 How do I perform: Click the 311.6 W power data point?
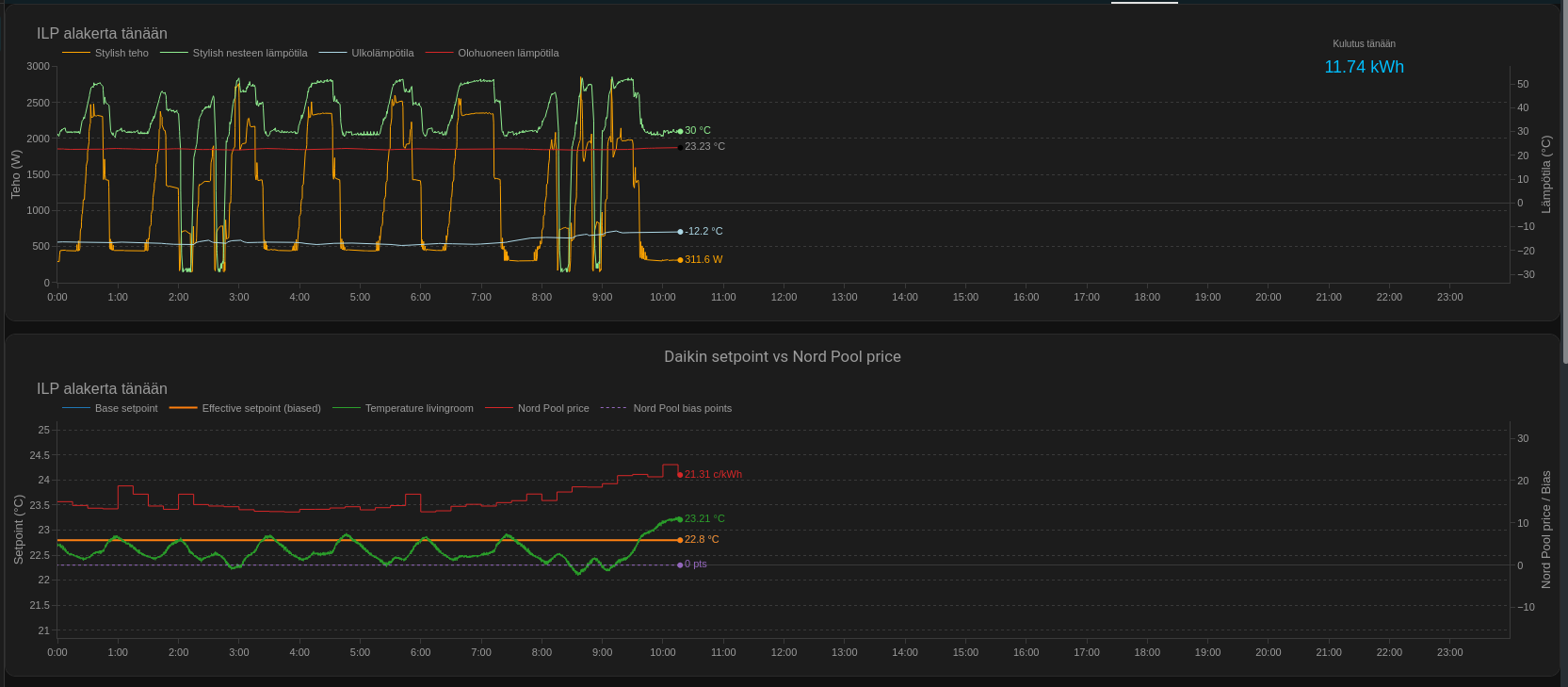[x=680, y=260]
